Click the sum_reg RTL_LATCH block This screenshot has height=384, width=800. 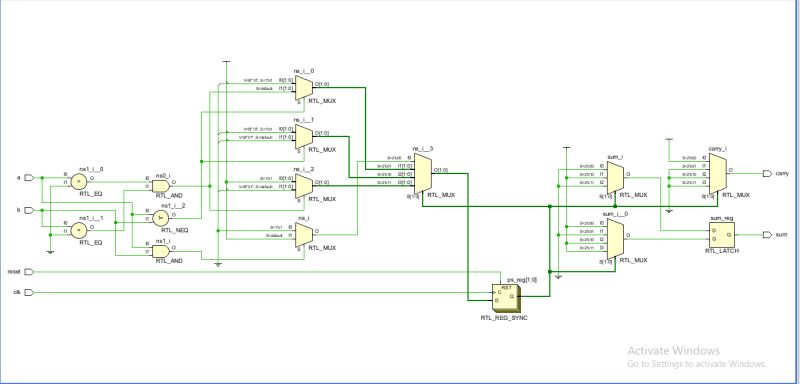pos(722,235)
